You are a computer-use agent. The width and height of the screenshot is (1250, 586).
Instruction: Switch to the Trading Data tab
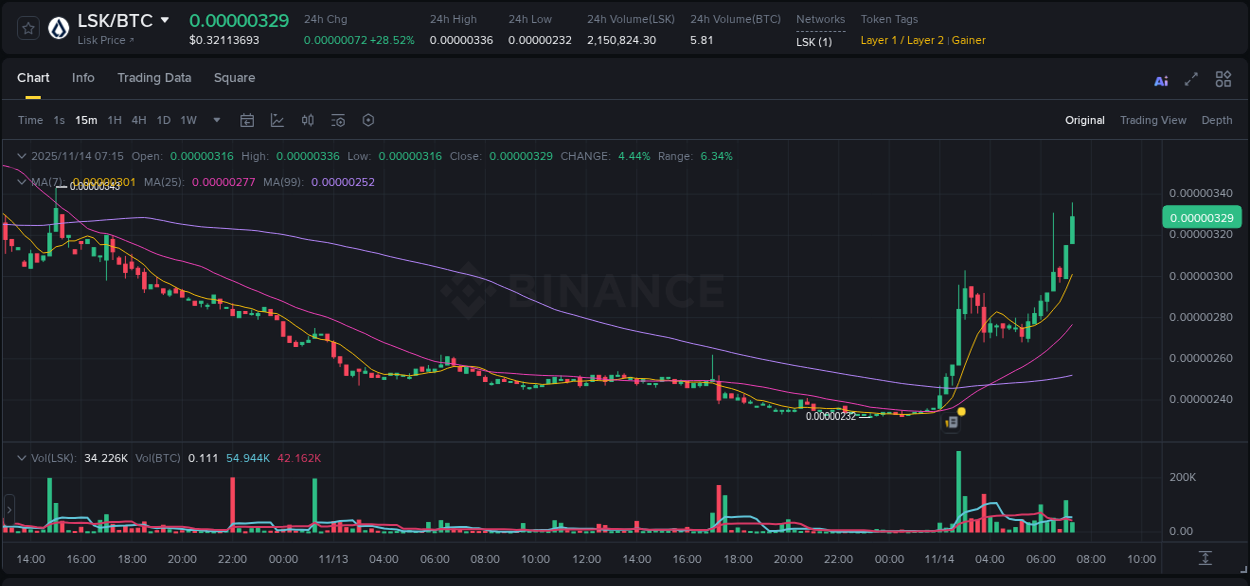[x=154, y=78]
